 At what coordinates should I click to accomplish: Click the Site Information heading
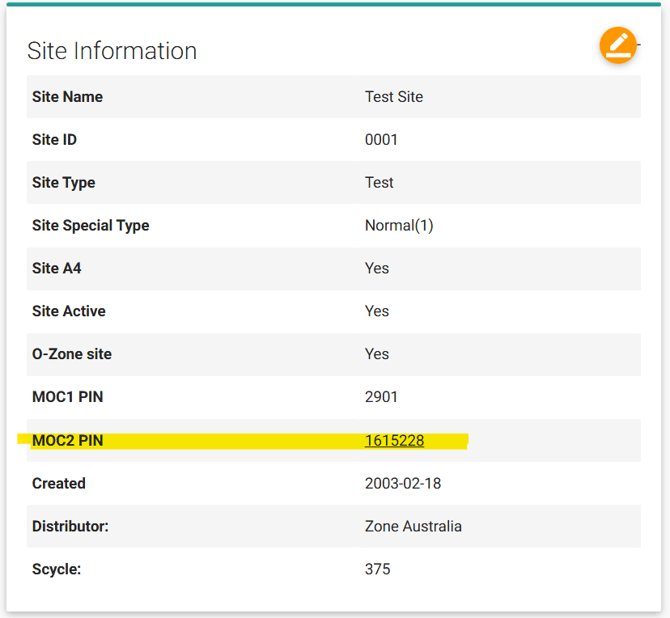click(x=112, y=51)
